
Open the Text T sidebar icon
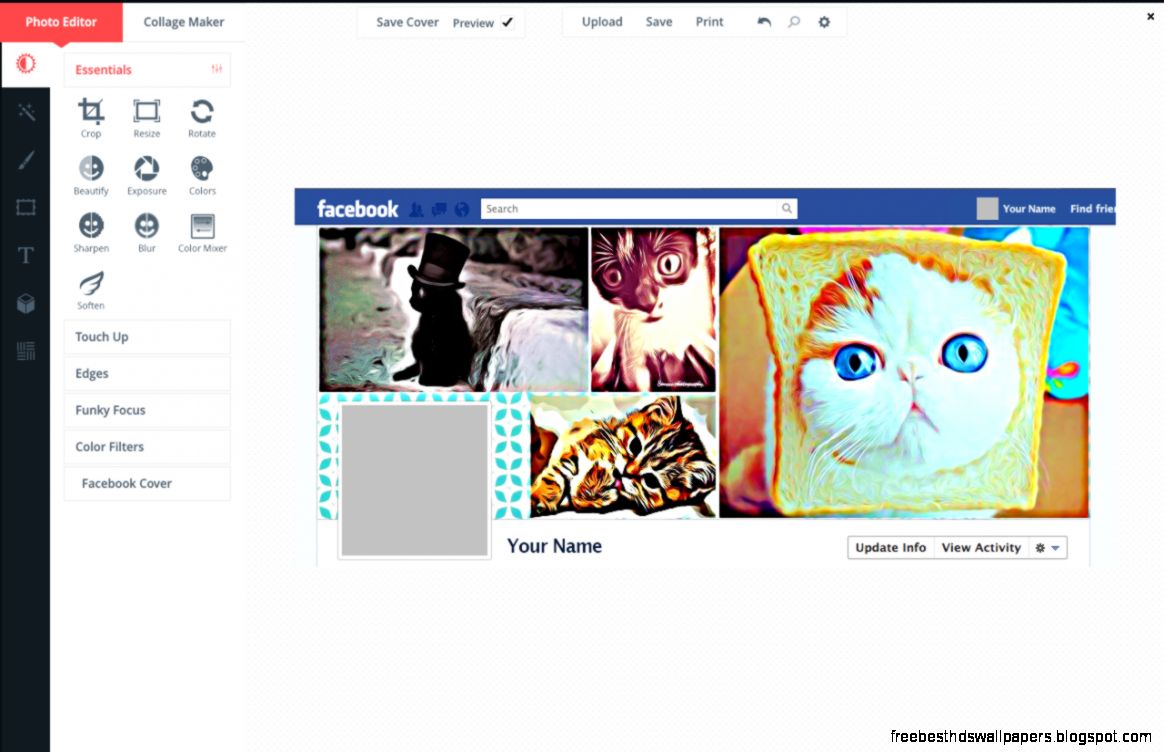[26, 255]
